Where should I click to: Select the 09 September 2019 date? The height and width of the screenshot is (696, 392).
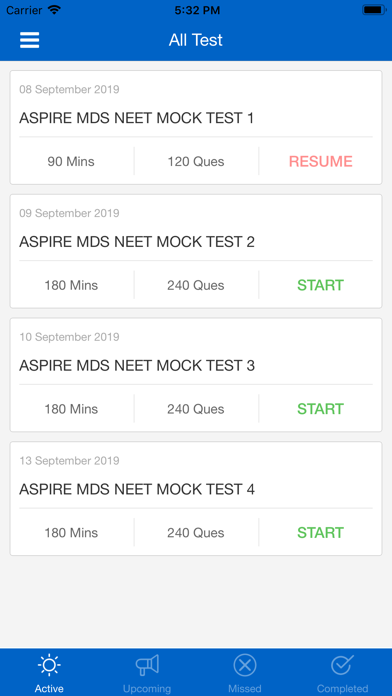(x=69, y=213)
